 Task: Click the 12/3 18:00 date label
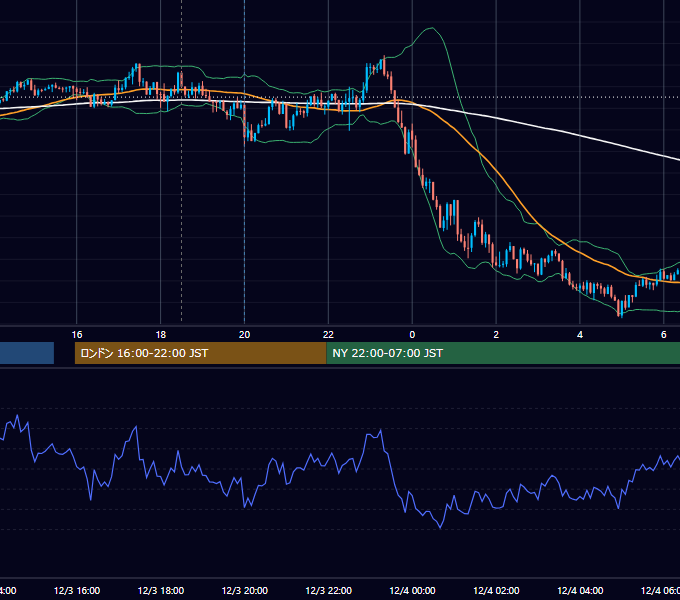pyautogui.click(x=161, y=591)
